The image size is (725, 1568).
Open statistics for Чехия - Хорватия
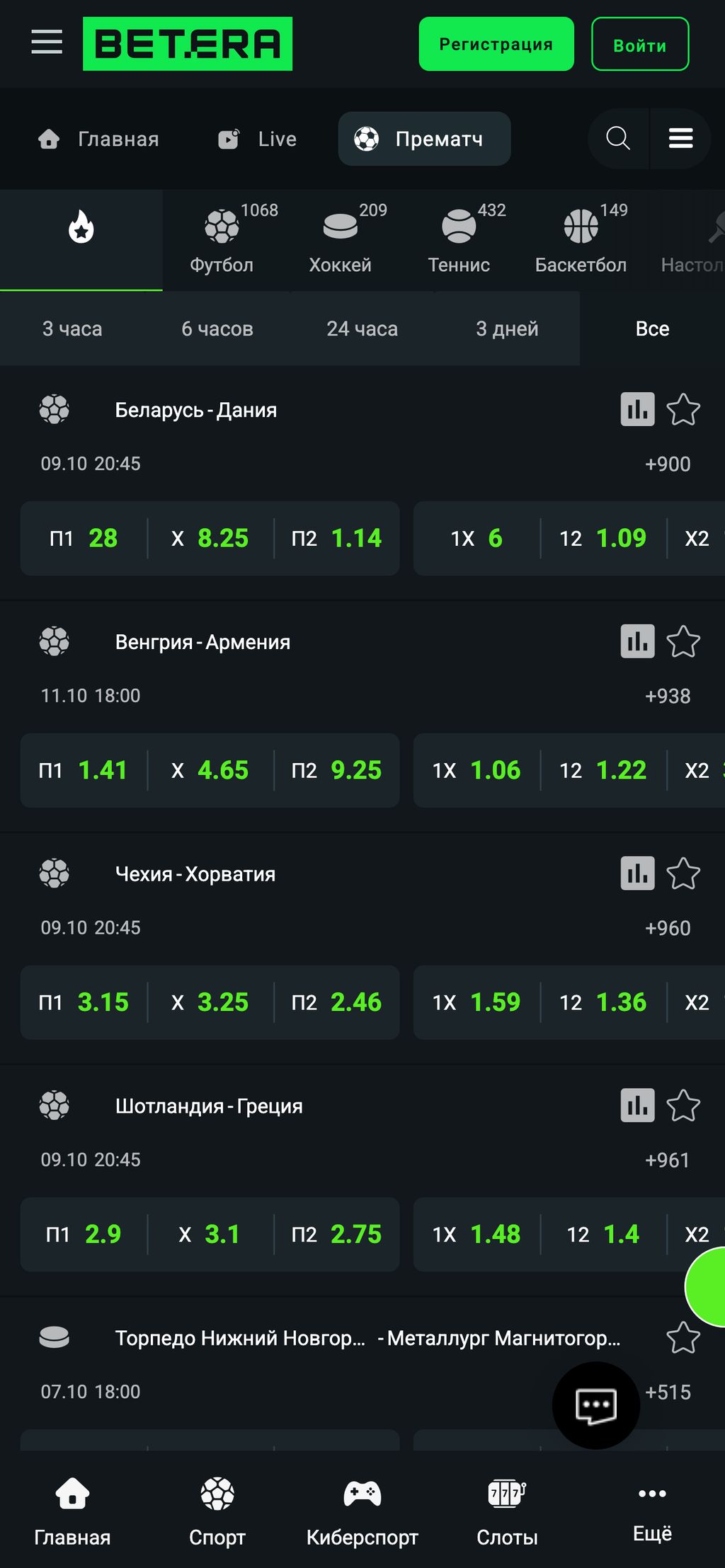637,874
